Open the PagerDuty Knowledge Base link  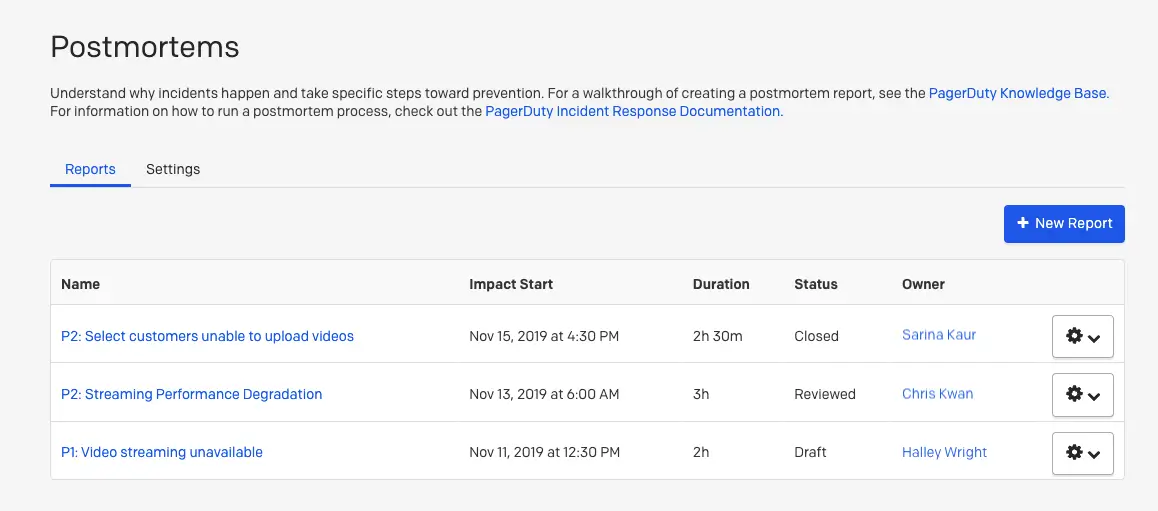point(1018,93)
